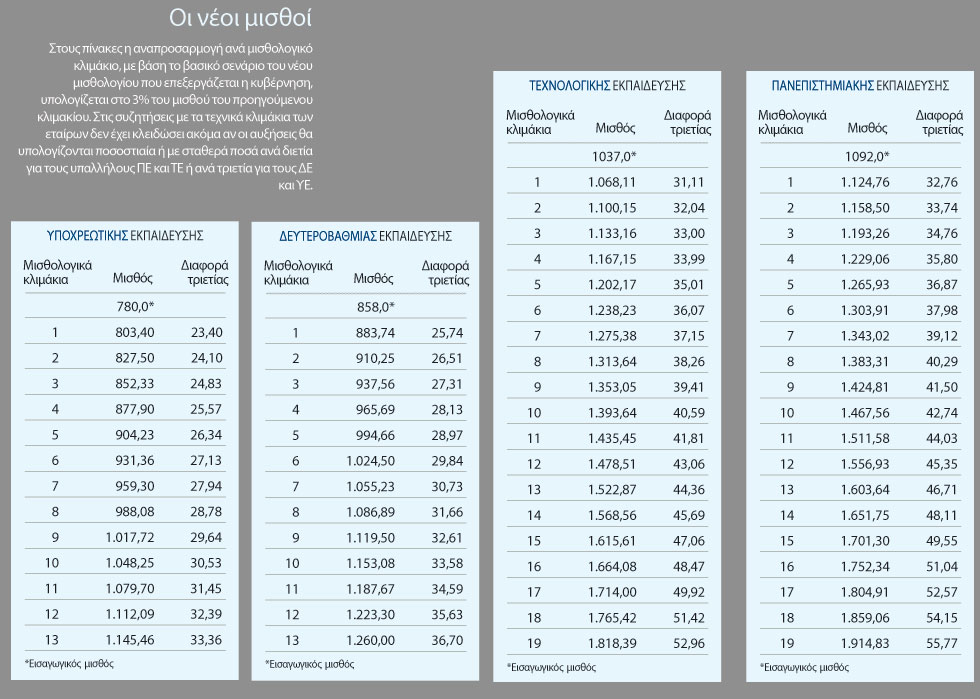Viewport: 980px width, 699px height.
Task: Click the Μισθολογικά κλιμάκια header in the compulsory table
Action: 58,273
